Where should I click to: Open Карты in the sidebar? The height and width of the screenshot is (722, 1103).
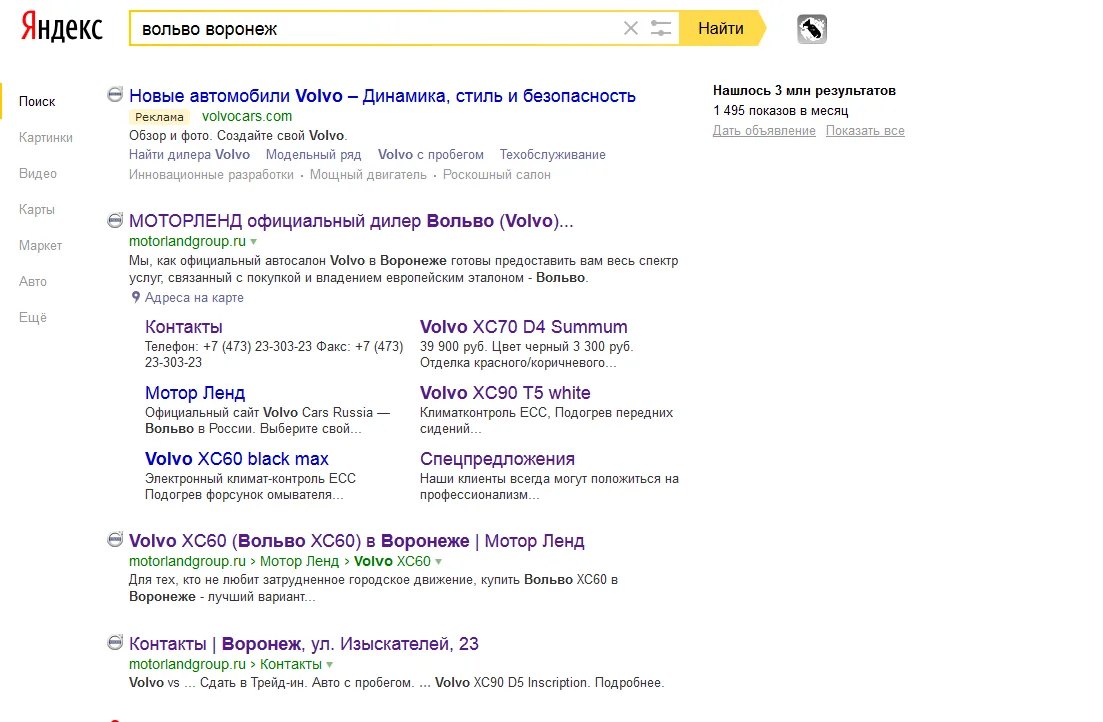pos(37,209)
